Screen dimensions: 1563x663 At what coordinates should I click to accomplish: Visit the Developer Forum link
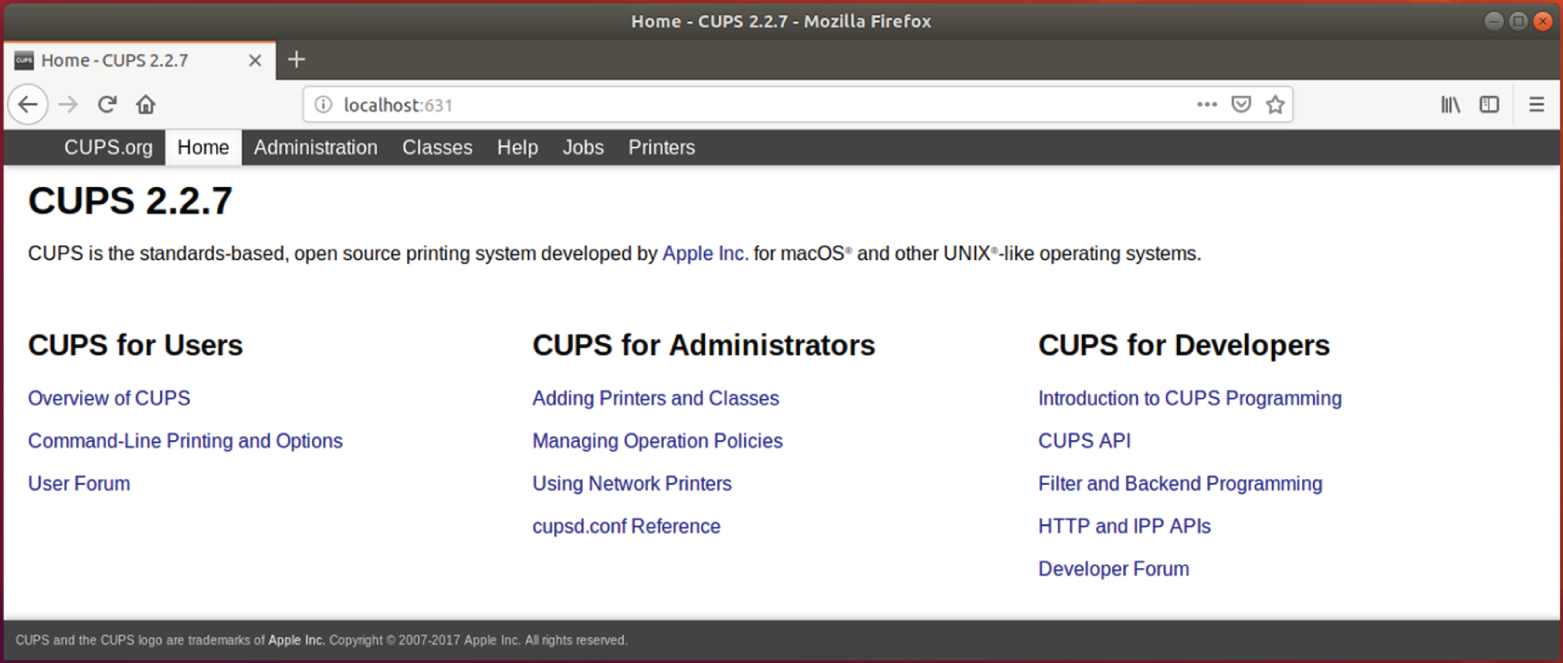(1113, 569)
